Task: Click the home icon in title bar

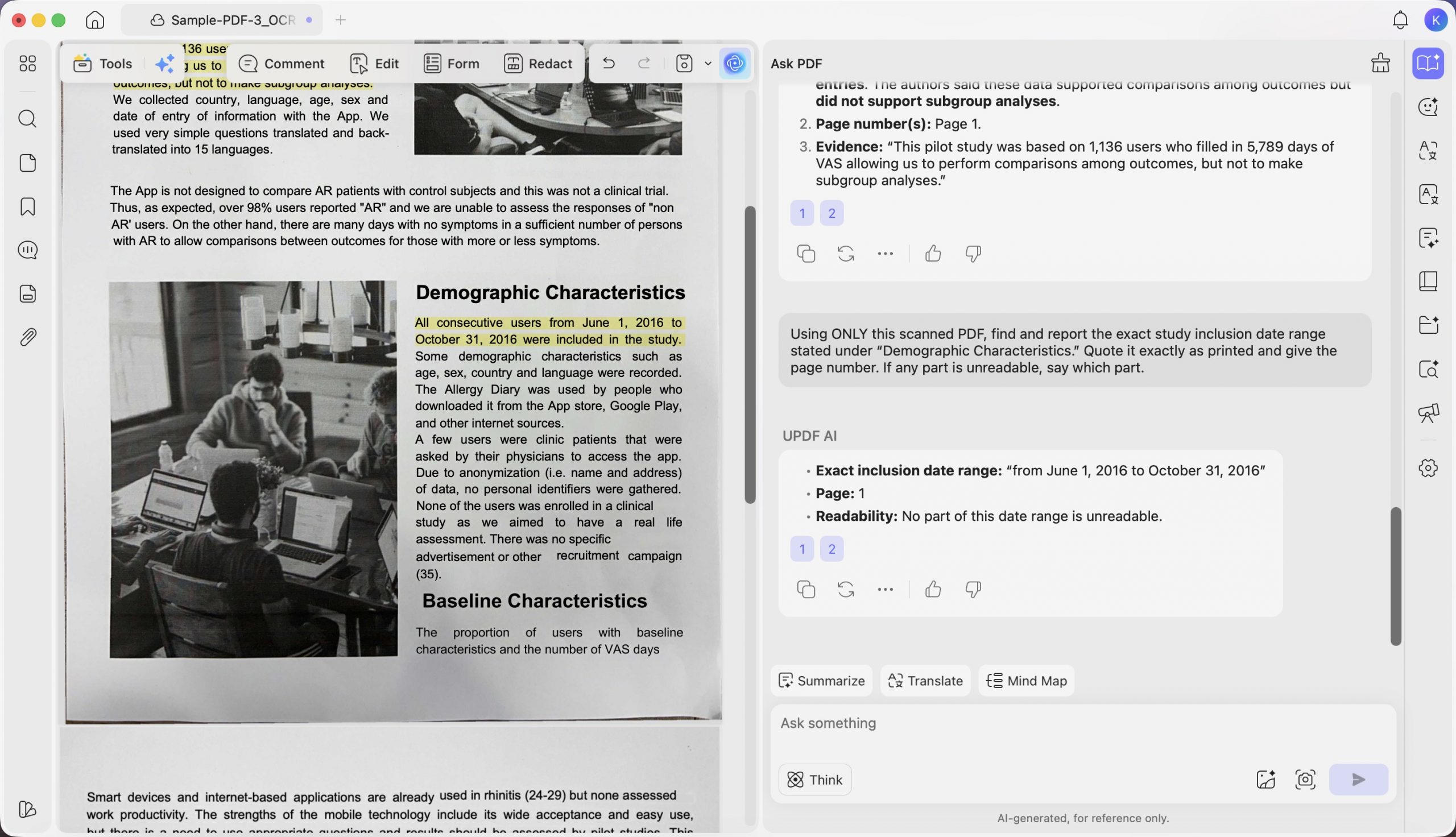Action: click(95, 20)
